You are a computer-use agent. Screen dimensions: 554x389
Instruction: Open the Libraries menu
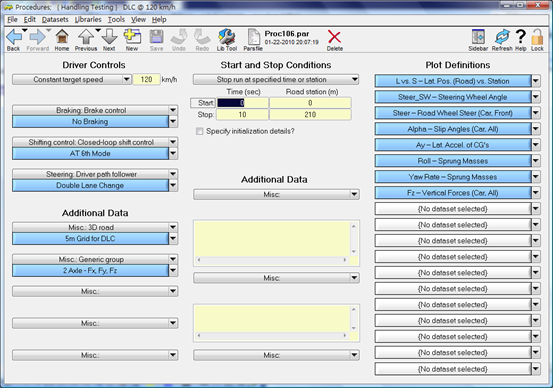pos(88,19)
